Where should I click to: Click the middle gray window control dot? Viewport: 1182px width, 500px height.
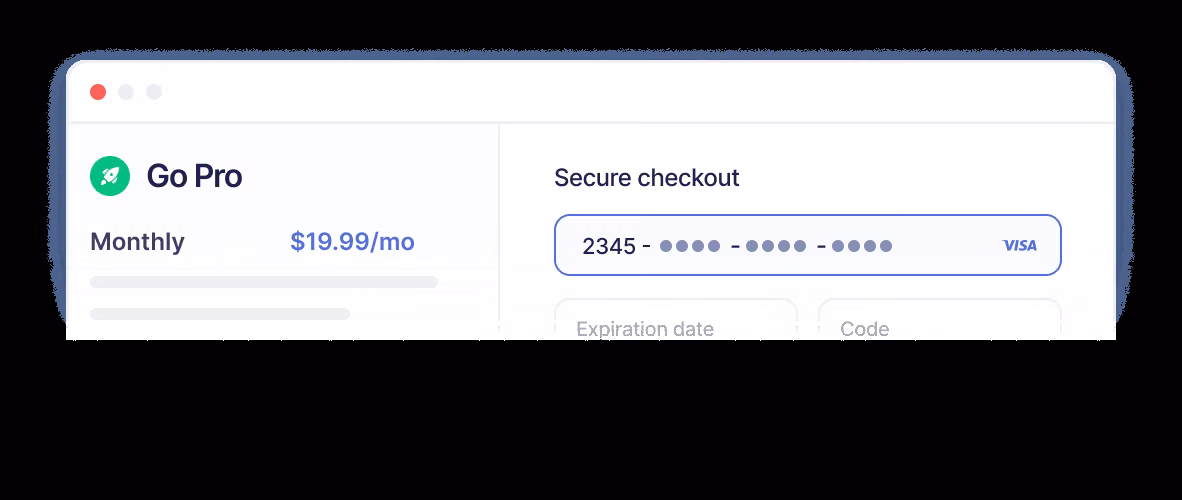tap(126, 92)
